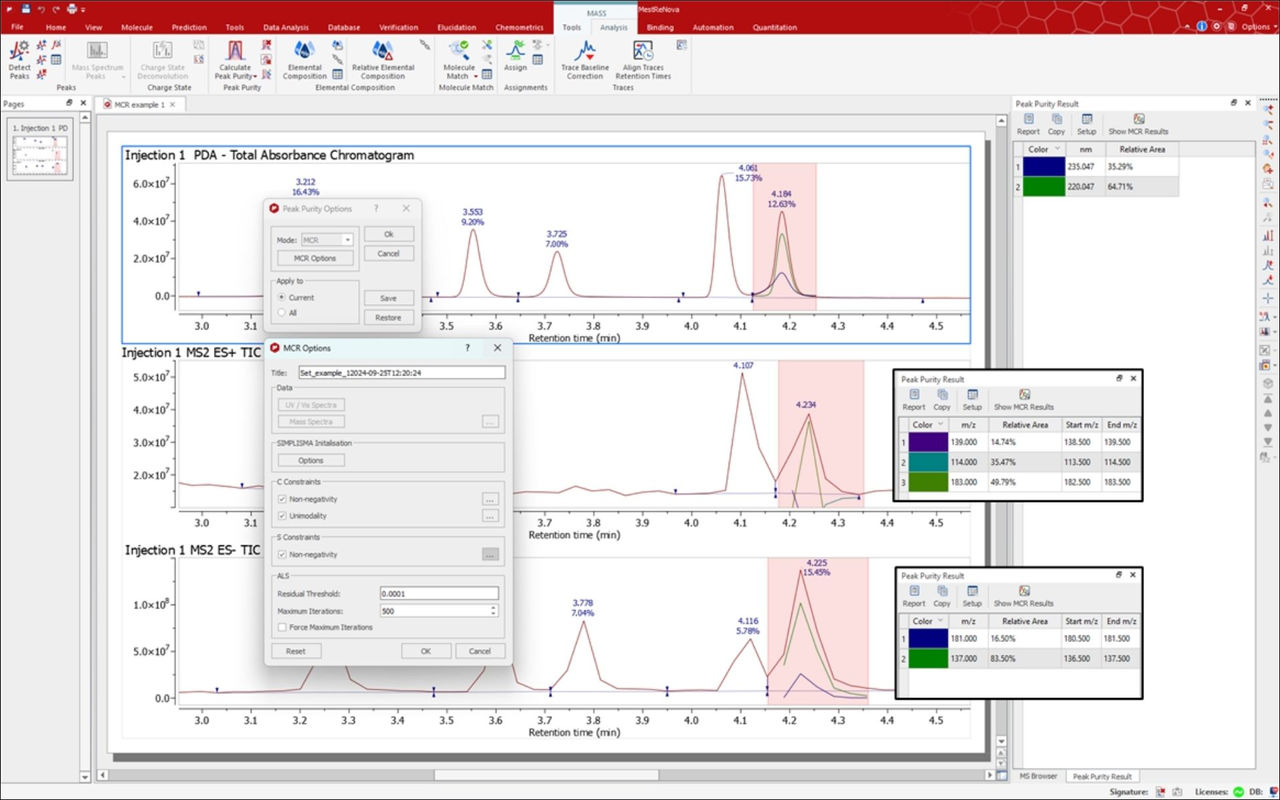The image size is (1280, 800).
Task: Open Relative Elemental Composition
Action: (383, 59)
